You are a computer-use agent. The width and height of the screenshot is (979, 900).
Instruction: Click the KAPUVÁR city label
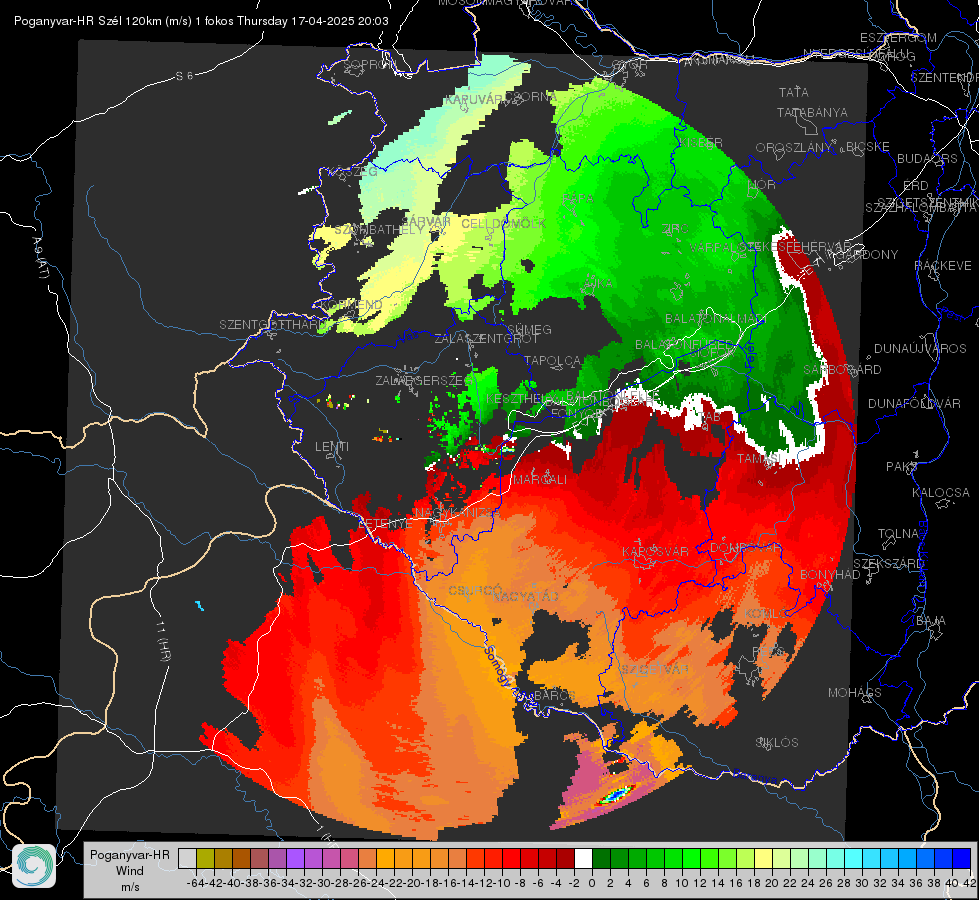pos(475,100)
